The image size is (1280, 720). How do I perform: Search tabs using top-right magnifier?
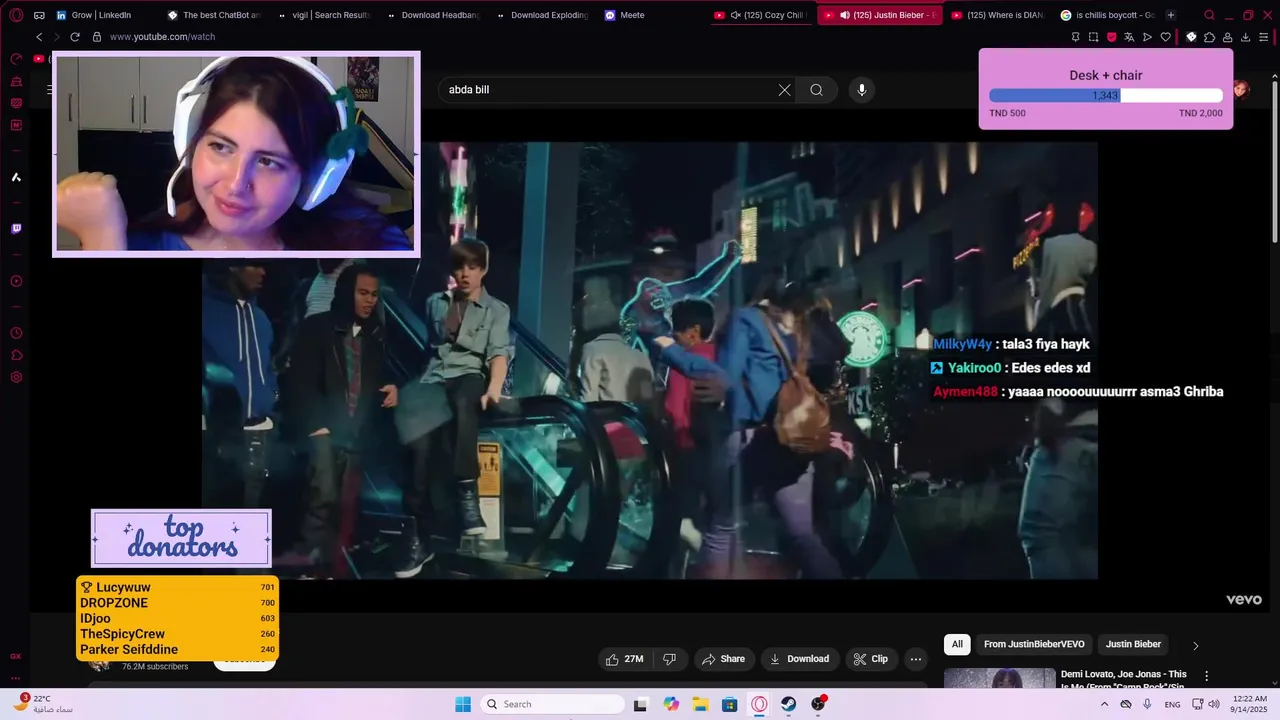1209,15
